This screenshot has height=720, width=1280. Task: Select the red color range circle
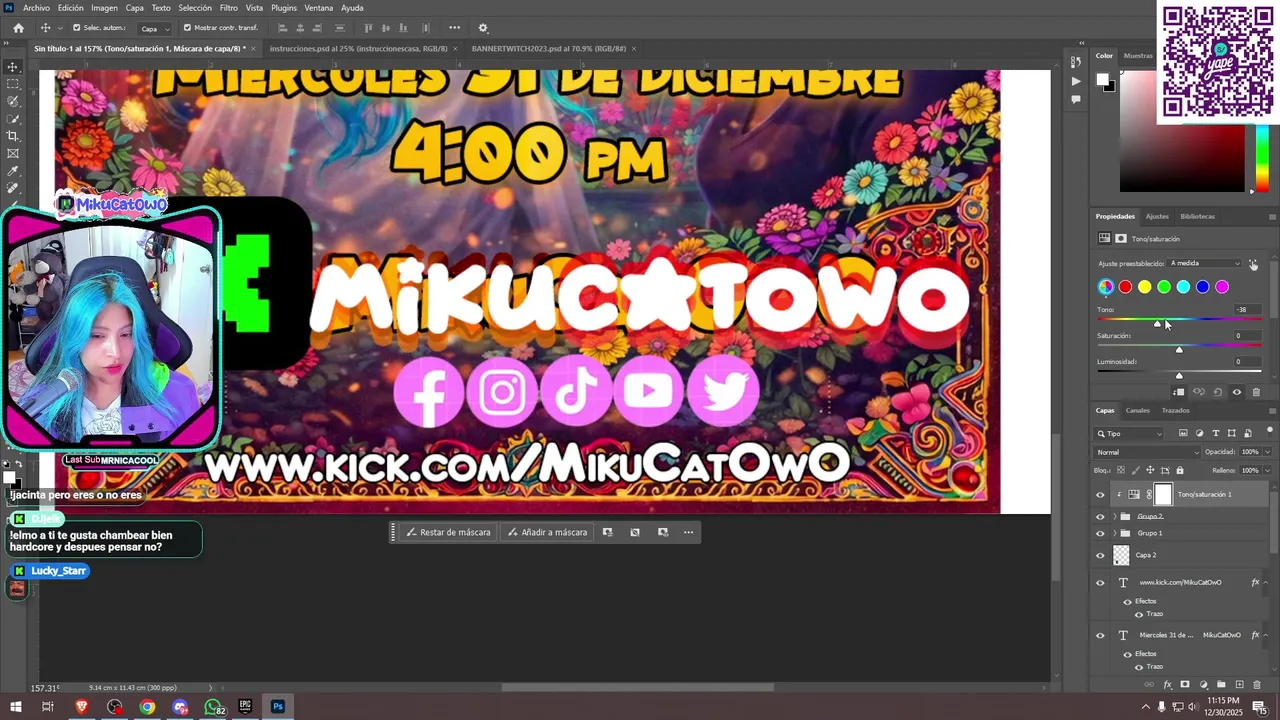tap(1125, 287)
